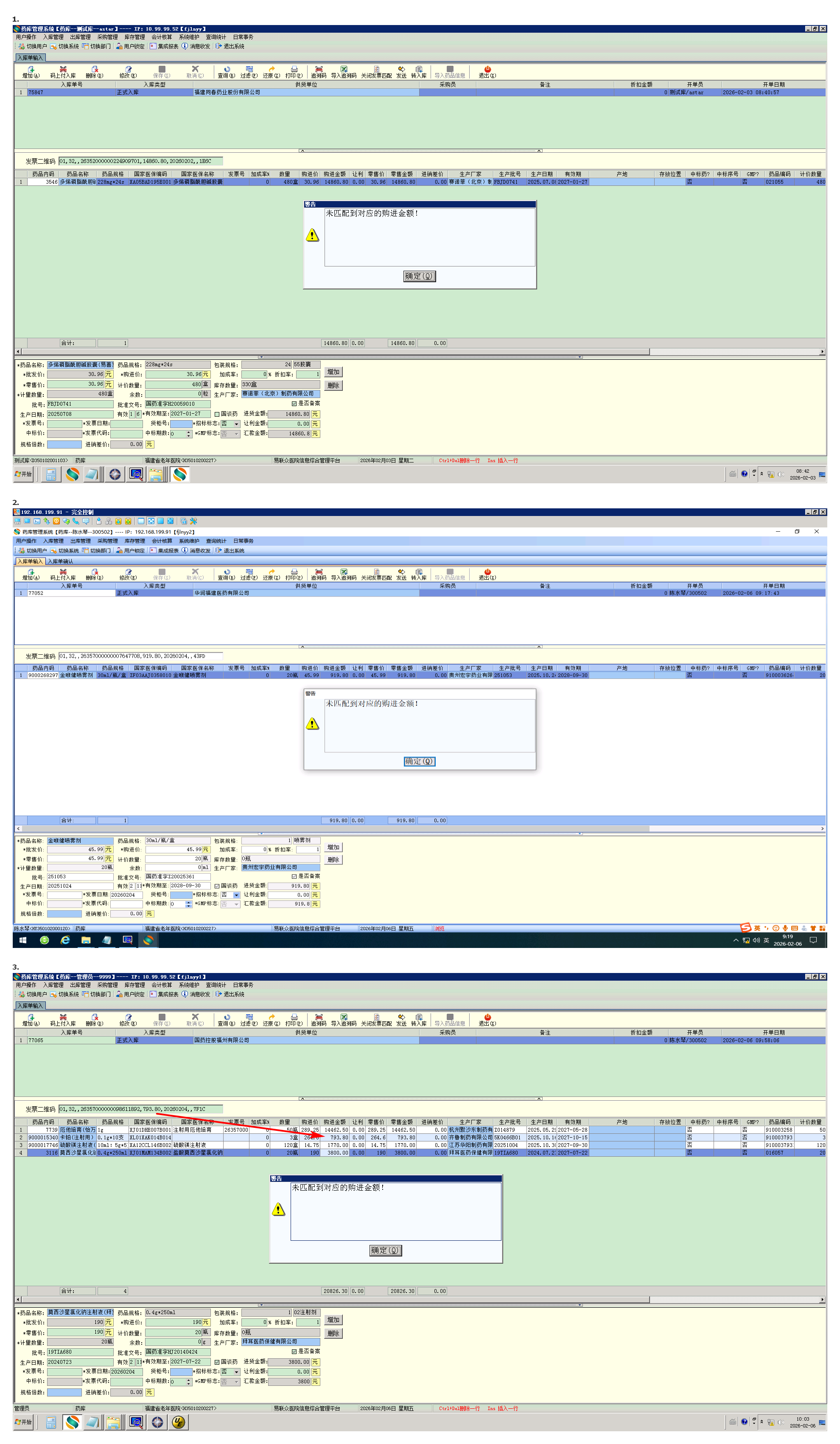Click 打印 printer icon in third screenshot

click(x=294, y=1017)
